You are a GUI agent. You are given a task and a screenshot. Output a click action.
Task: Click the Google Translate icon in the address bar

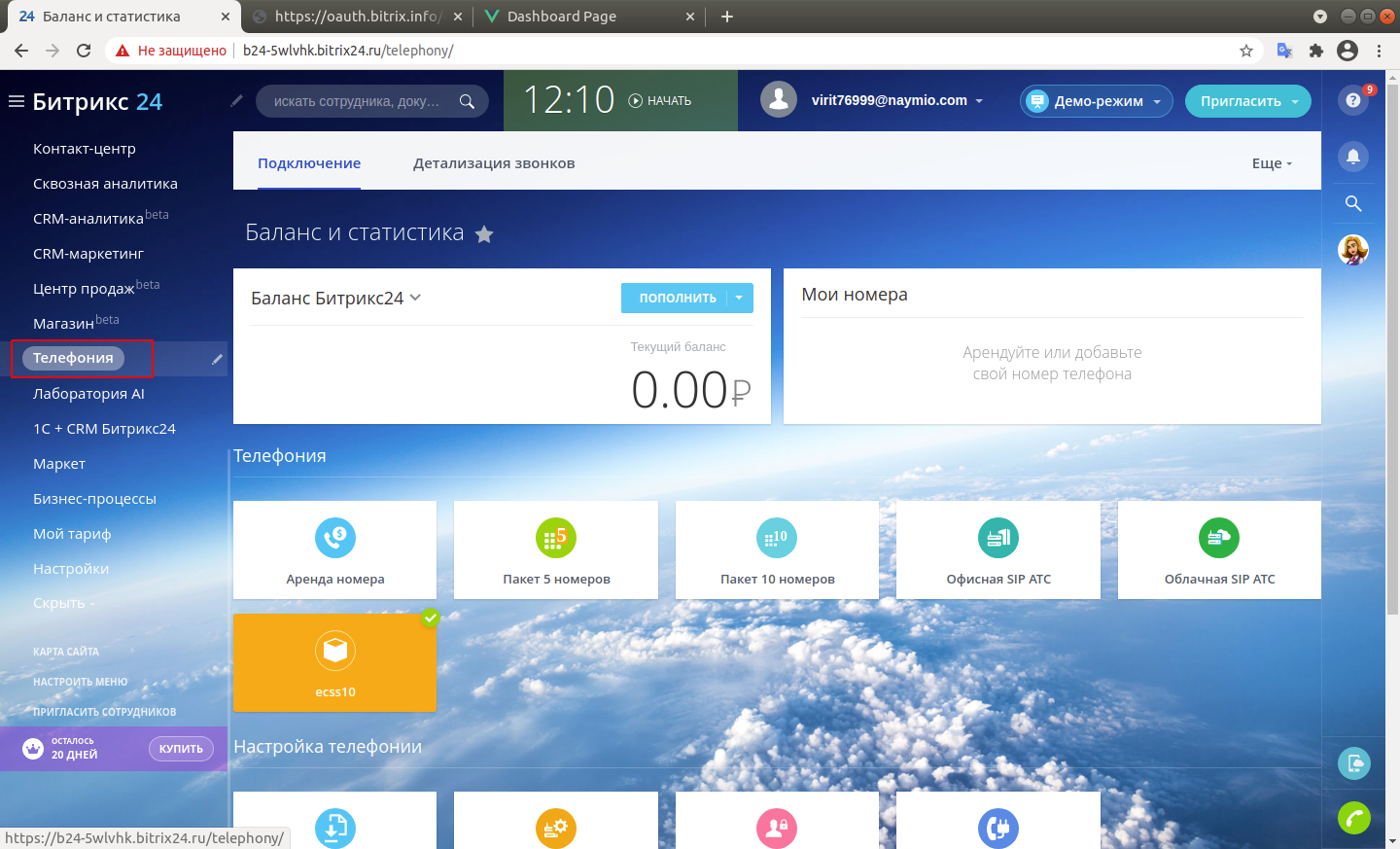tap(1284, 51)
